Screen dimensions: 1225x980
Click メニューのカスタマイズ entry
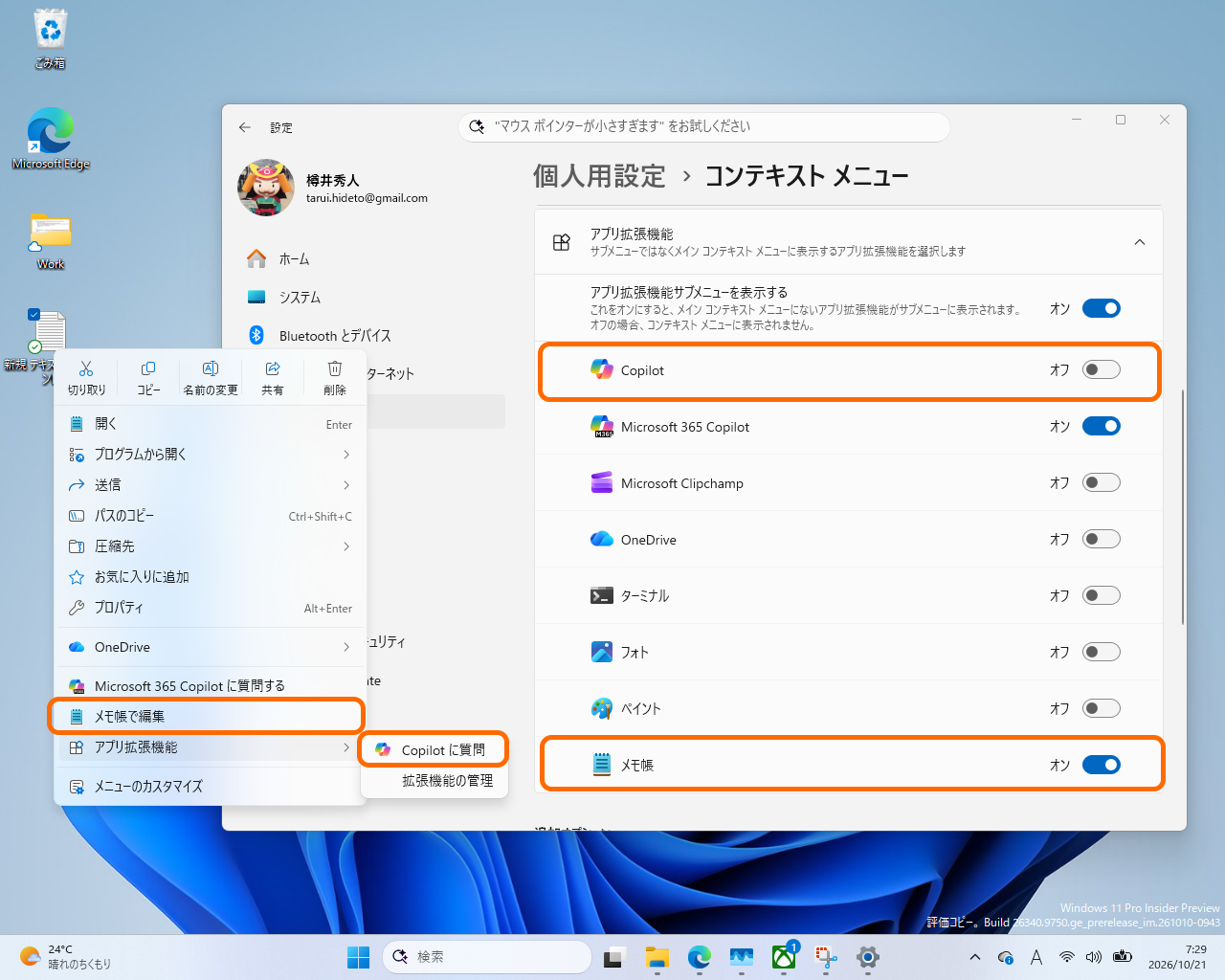pyautogui.click(x=211, y=787)
